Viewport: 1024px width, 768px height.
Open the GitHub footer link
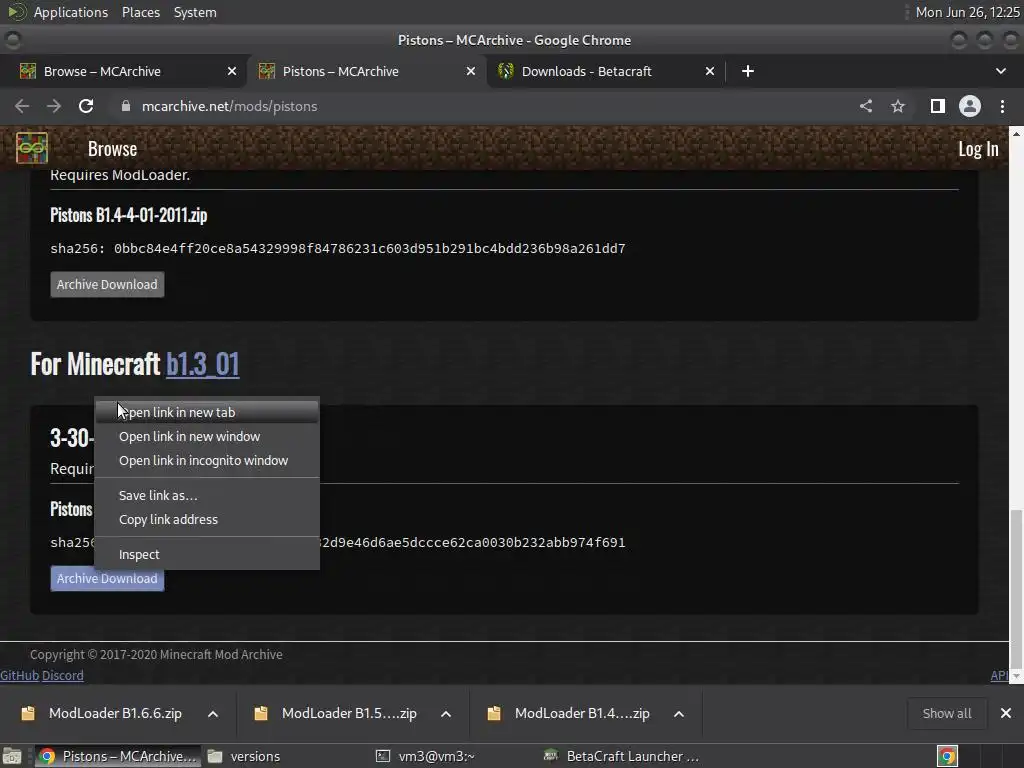[x=20, y=675]
